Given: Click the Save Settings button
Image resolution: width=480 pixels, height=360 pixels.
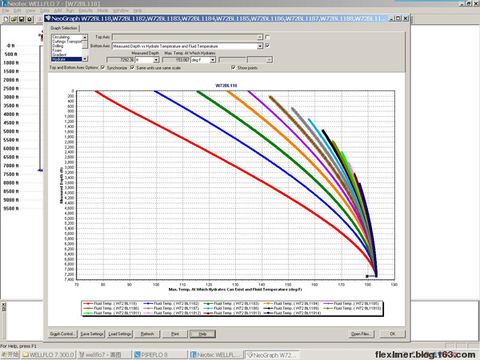Looking at the screenshot, I should click(92, 334).
